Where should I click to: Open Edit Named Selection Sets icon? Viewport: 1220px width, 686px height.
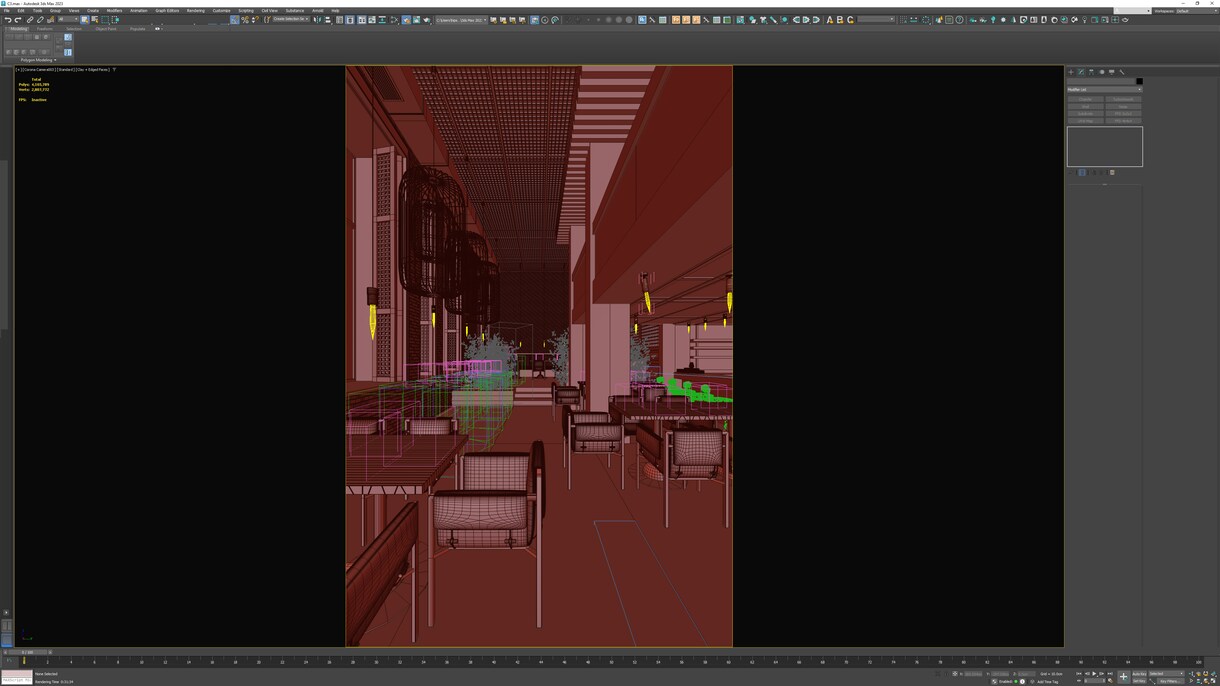[267, 20]
